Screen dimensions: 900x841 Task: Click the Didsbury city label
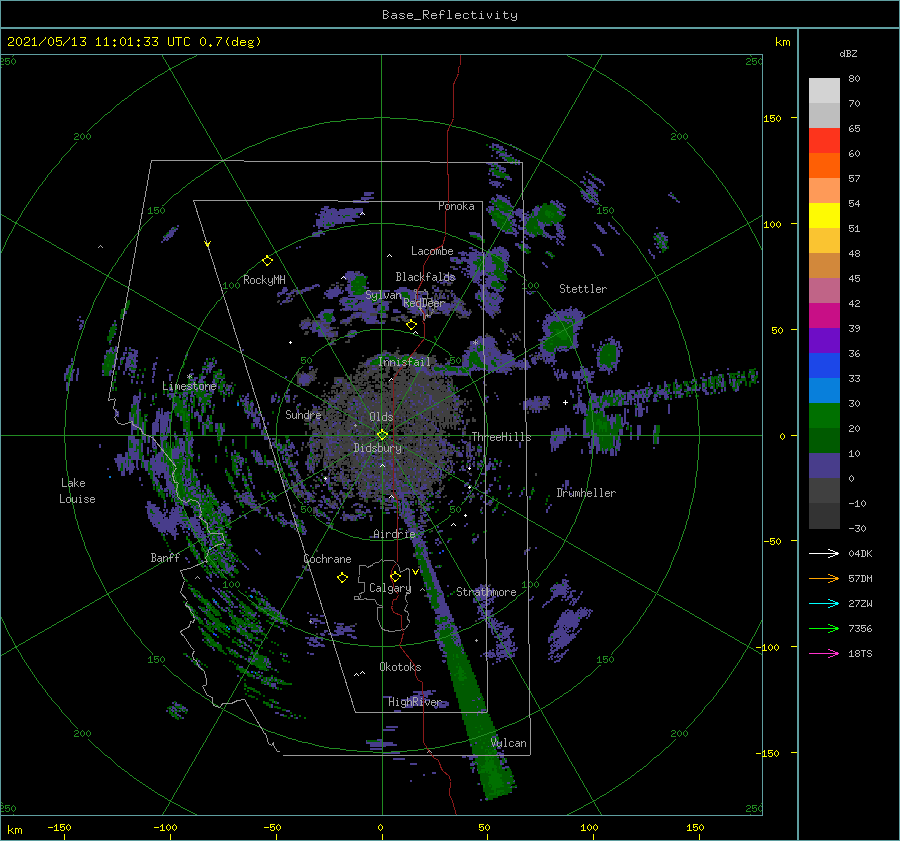click(x=378, y=448)
